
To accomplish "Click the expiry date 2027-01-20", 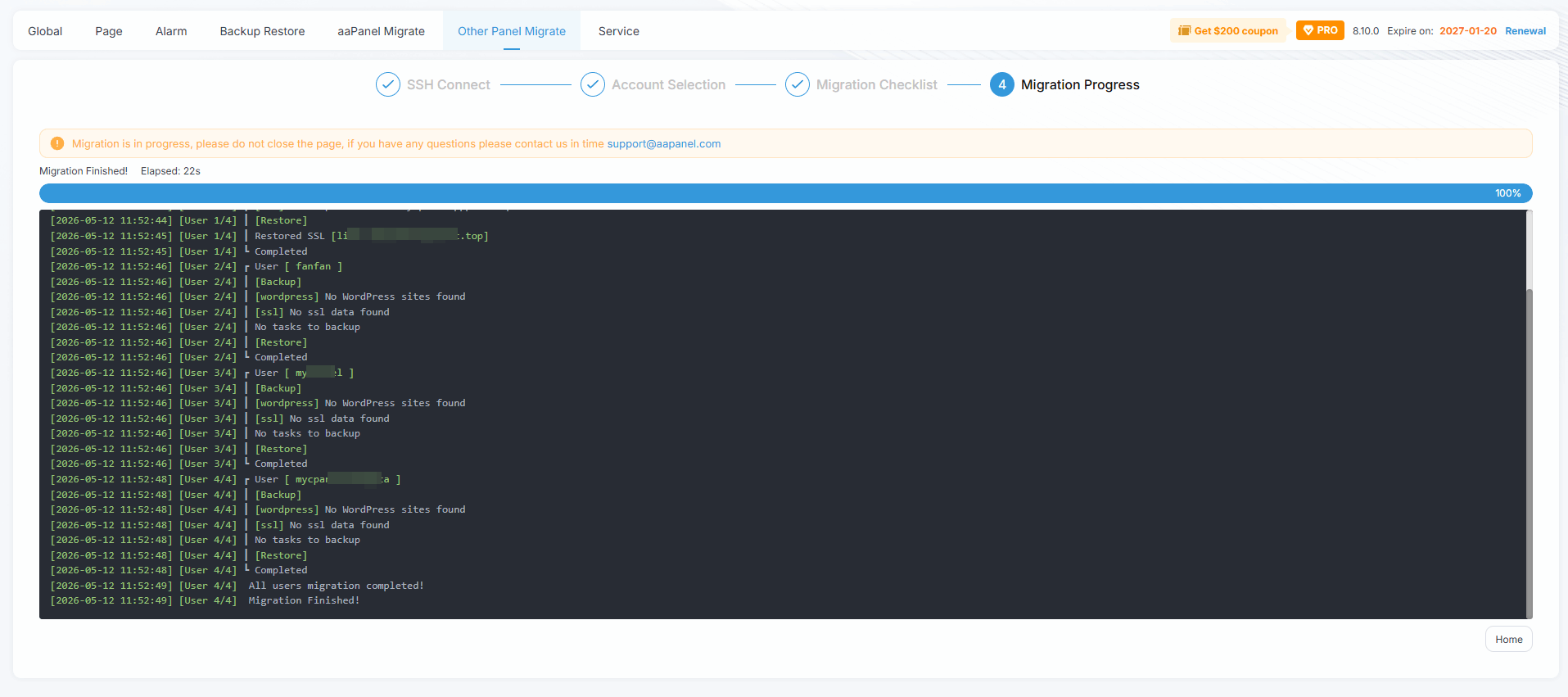I will click(x=1468, y=30).
